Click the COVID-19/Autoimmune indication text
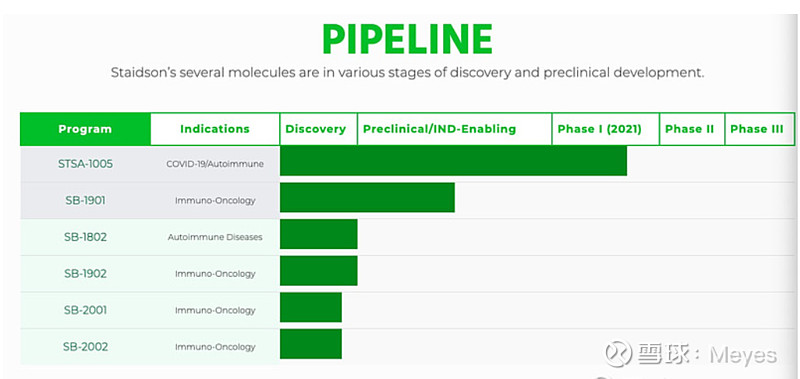The height and width of the screenshot is (379, 800). 215,164
